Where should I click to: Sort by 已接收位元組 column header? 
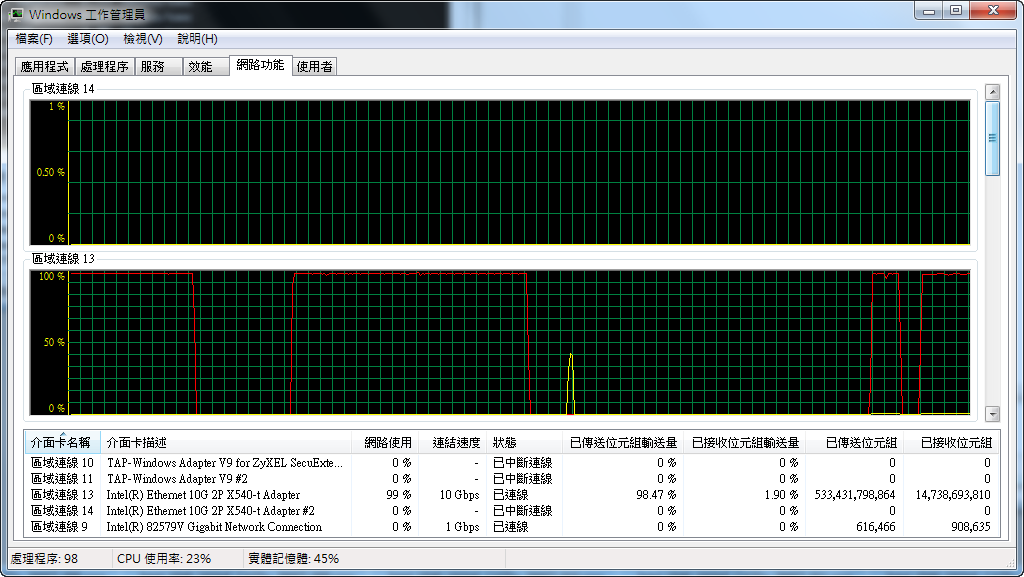tap(950, 443)
